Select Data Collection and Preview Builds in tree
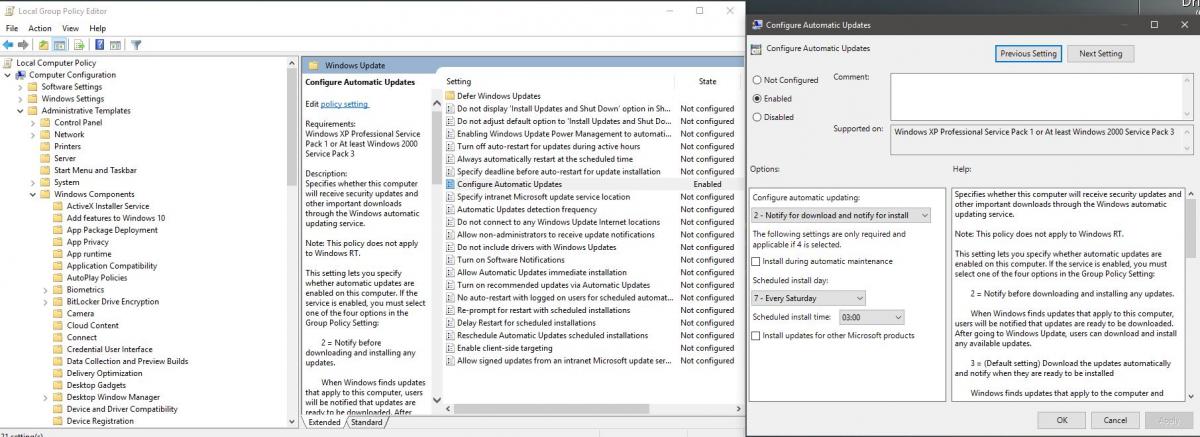Viewport: 1200px width, 437px height. (x=127, y=361)
